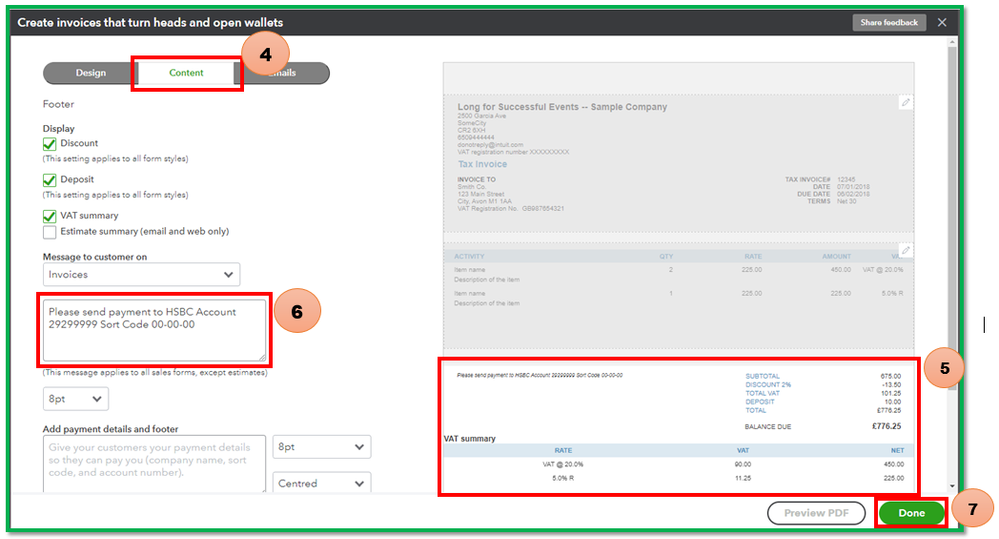
Task: Click the customer message text box
Action: 154,331
